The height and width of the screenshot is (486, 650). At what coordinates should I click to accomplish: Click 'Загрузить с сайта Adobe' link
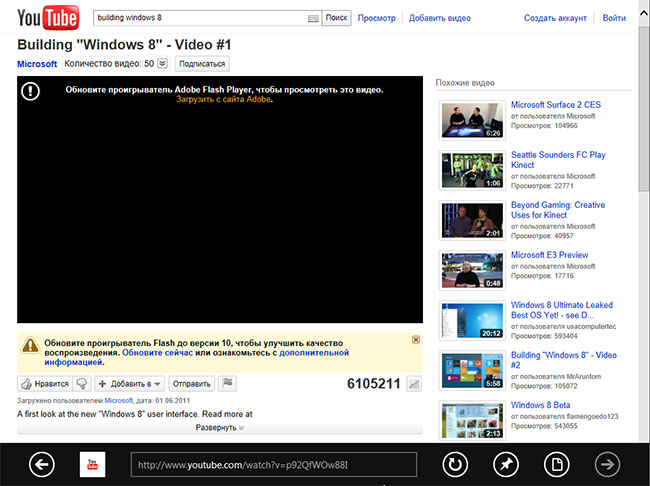coord(223,99)
